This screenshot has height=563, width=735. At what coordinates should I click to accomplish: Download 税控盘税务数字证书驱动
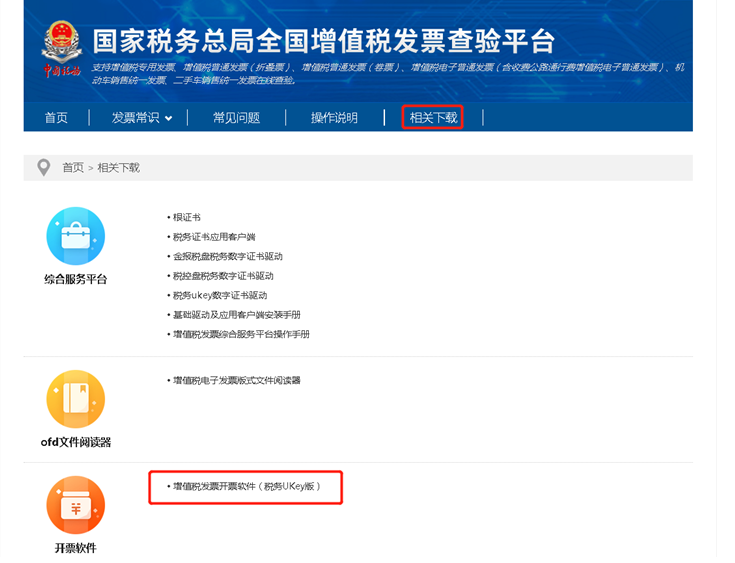pos(223,276)
